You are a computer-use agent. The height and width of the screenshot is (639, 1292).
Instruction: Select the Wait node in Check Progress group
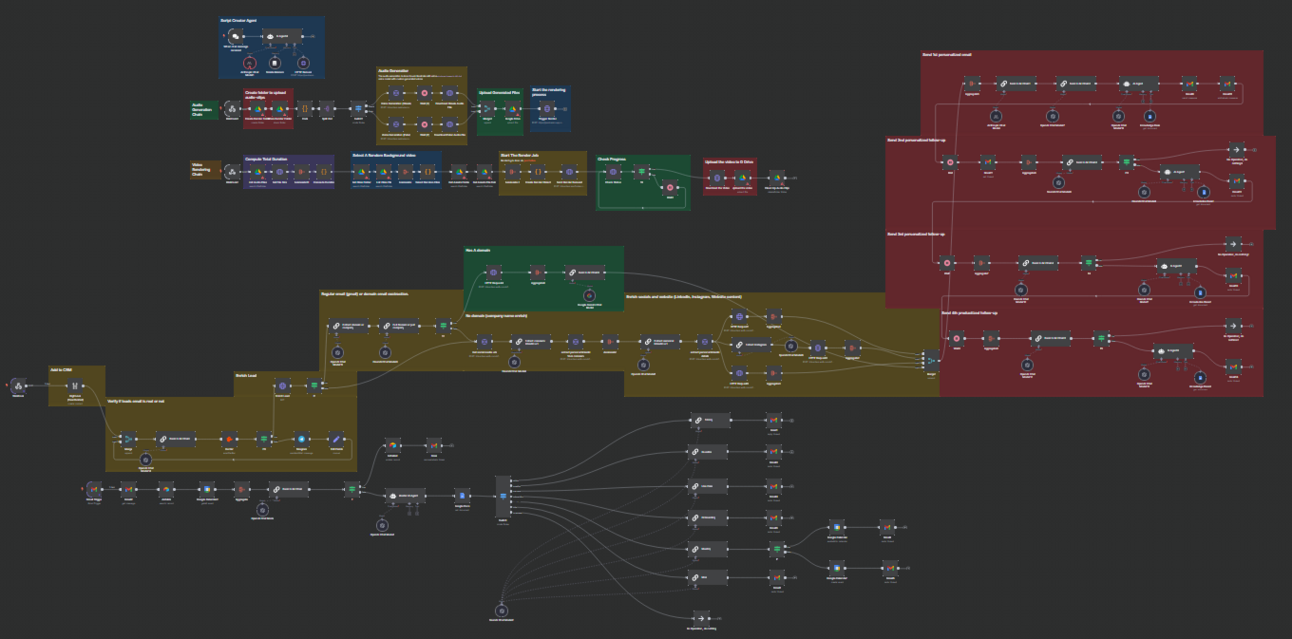[x=670, y=187]
